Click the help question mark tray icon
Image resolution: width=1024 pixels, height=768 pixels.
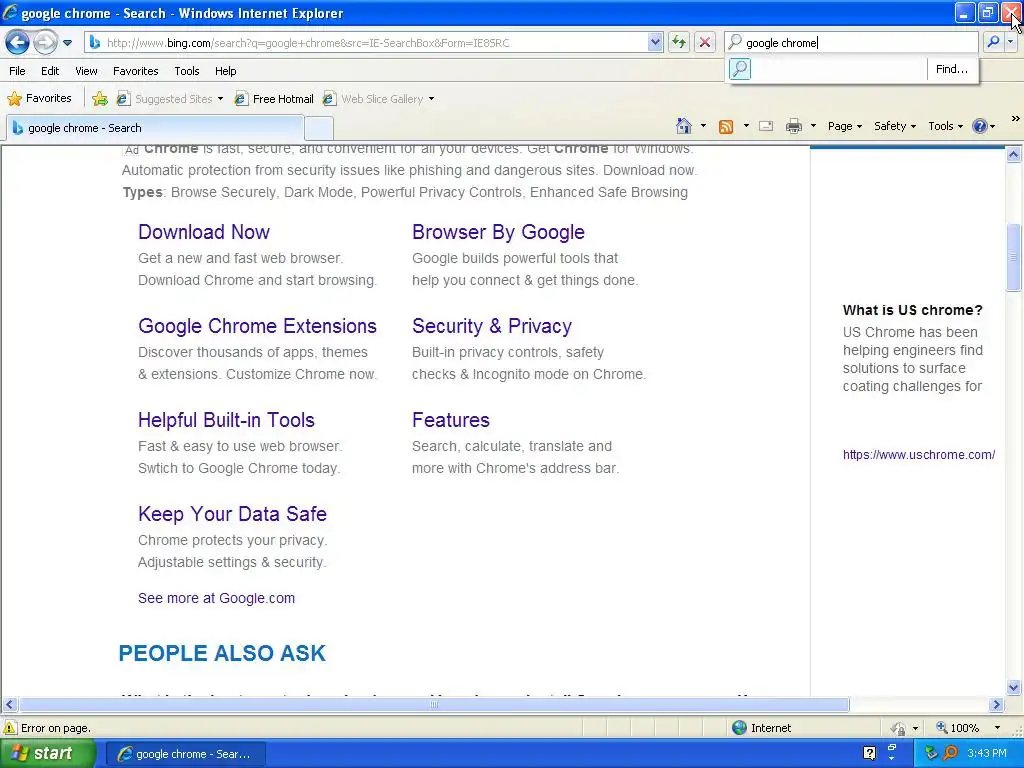click(x=869, y=753)
